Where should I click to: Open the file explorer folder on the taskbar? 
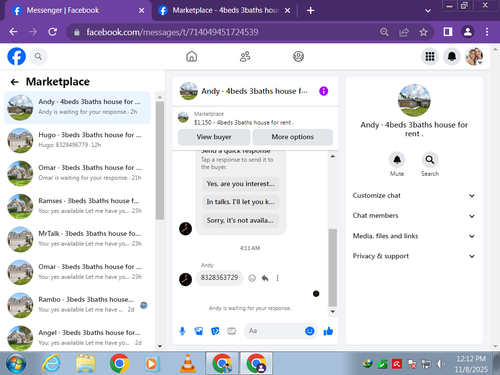(x=85, y=363)
